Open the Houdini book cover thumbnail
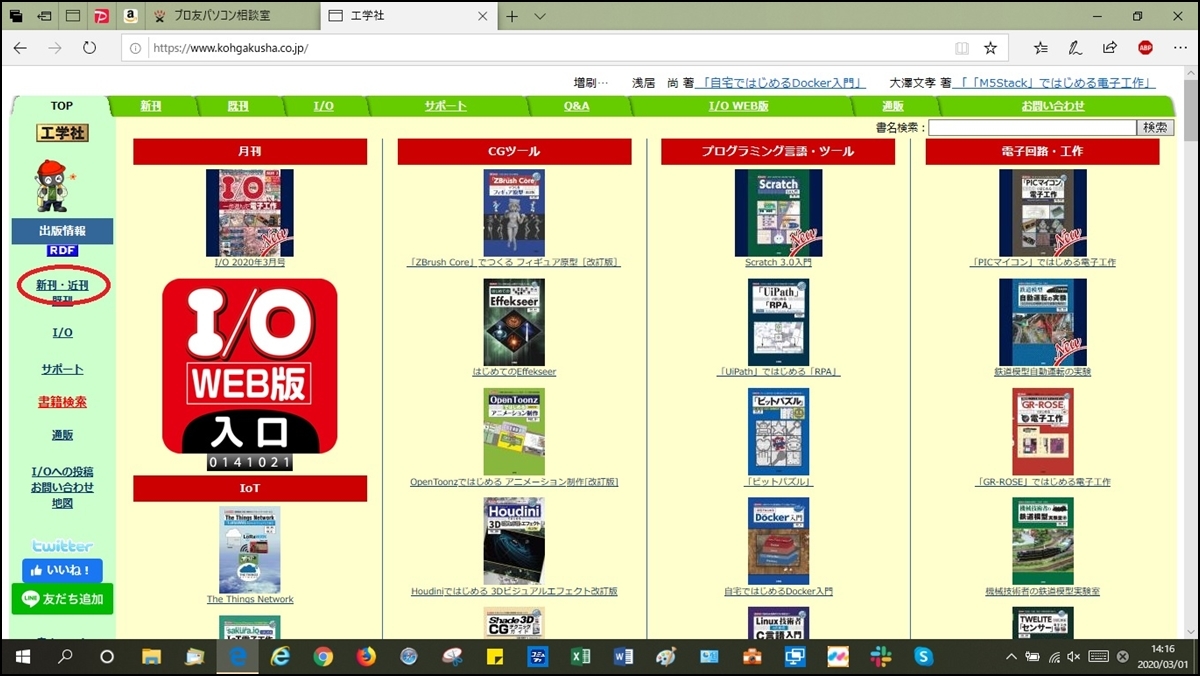The height and width of the screenshot is (676, 1200). coord(514,541)
